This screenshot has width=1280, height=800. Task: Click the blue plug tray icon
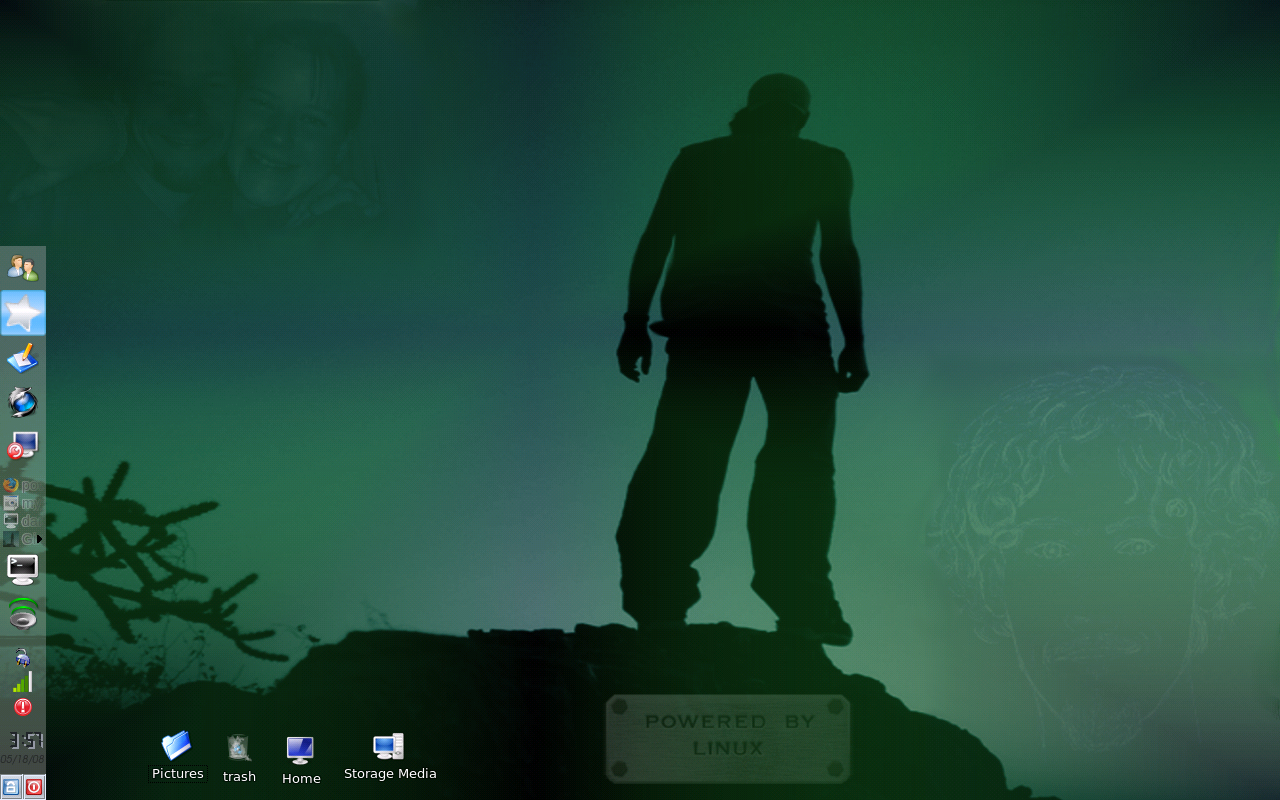[x=22, y=658]
